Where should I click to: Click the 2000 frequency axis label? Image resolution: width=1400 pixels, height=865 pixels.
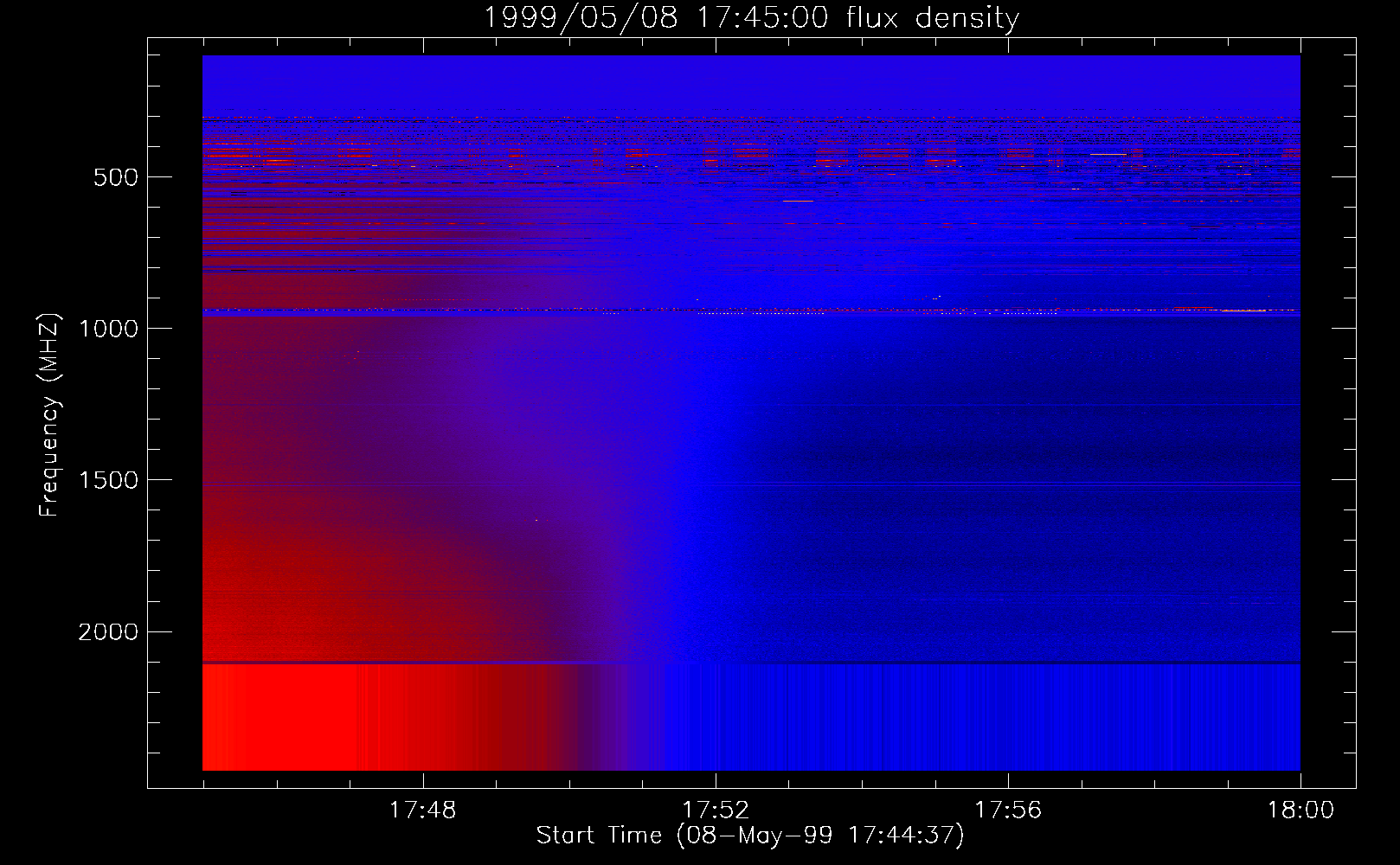click(x=108, y=632)
